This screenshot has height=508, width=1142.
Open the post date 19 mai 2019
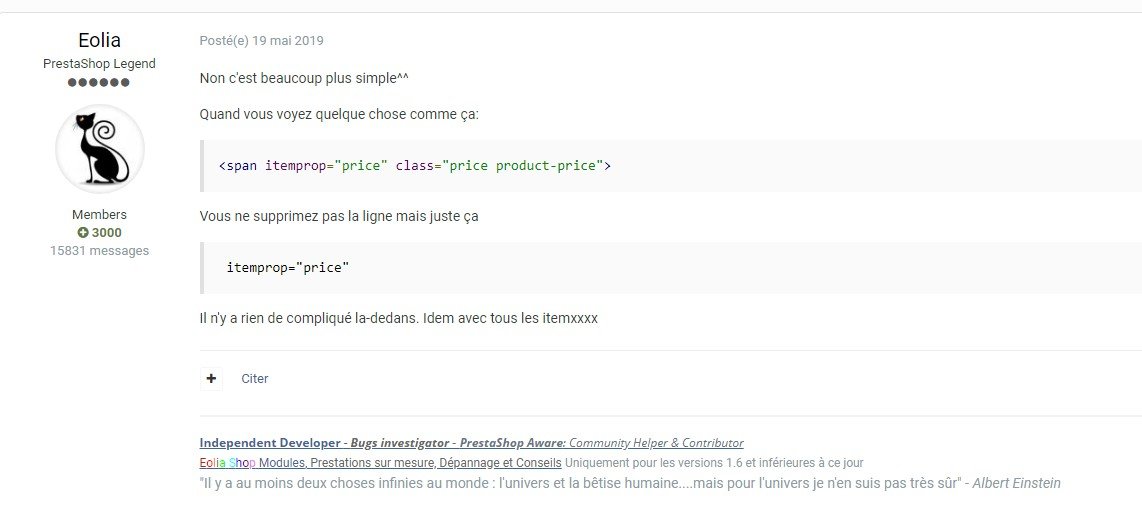coord(261,41)
